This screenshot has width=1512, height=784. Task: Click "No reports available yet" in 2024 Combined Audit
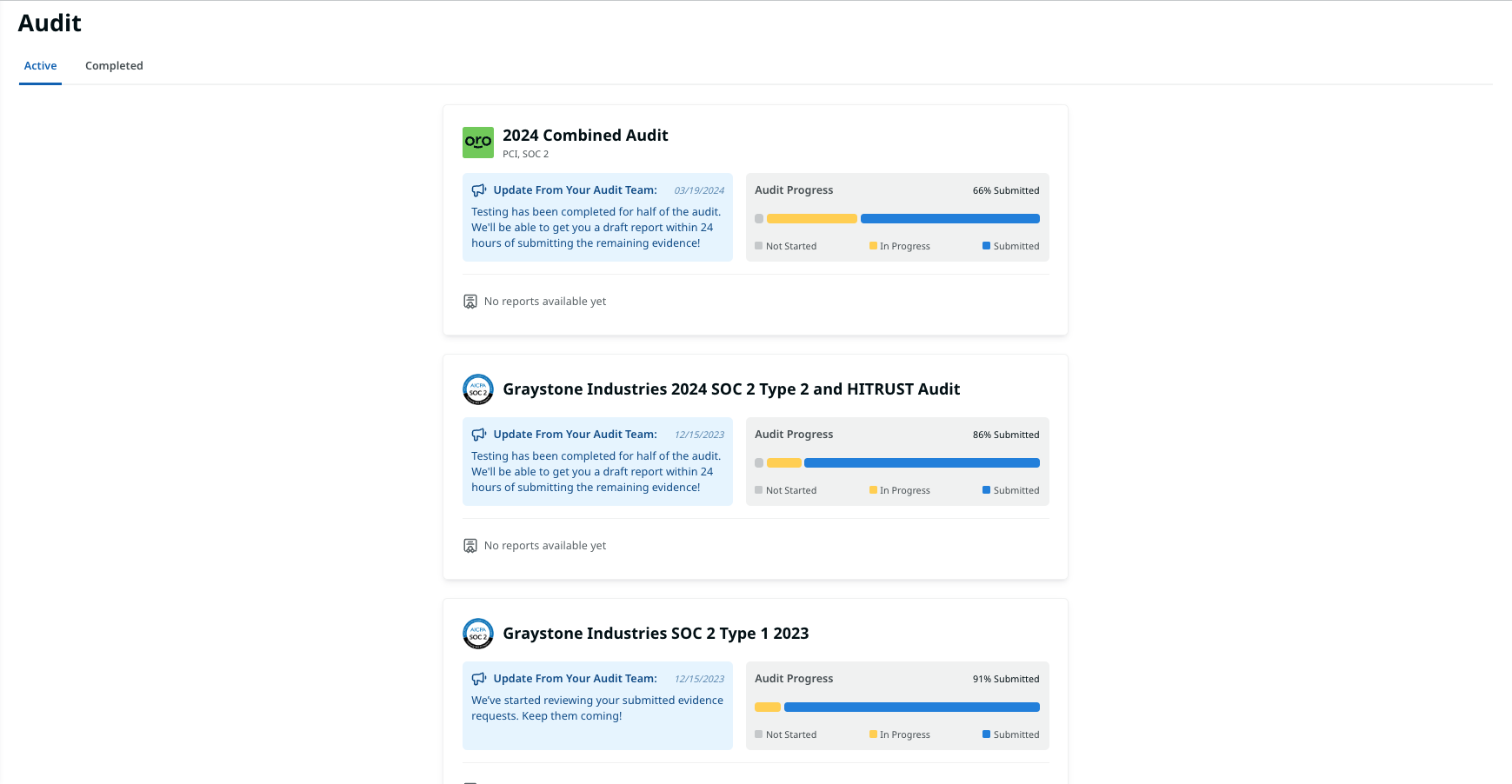click(545, 302)
